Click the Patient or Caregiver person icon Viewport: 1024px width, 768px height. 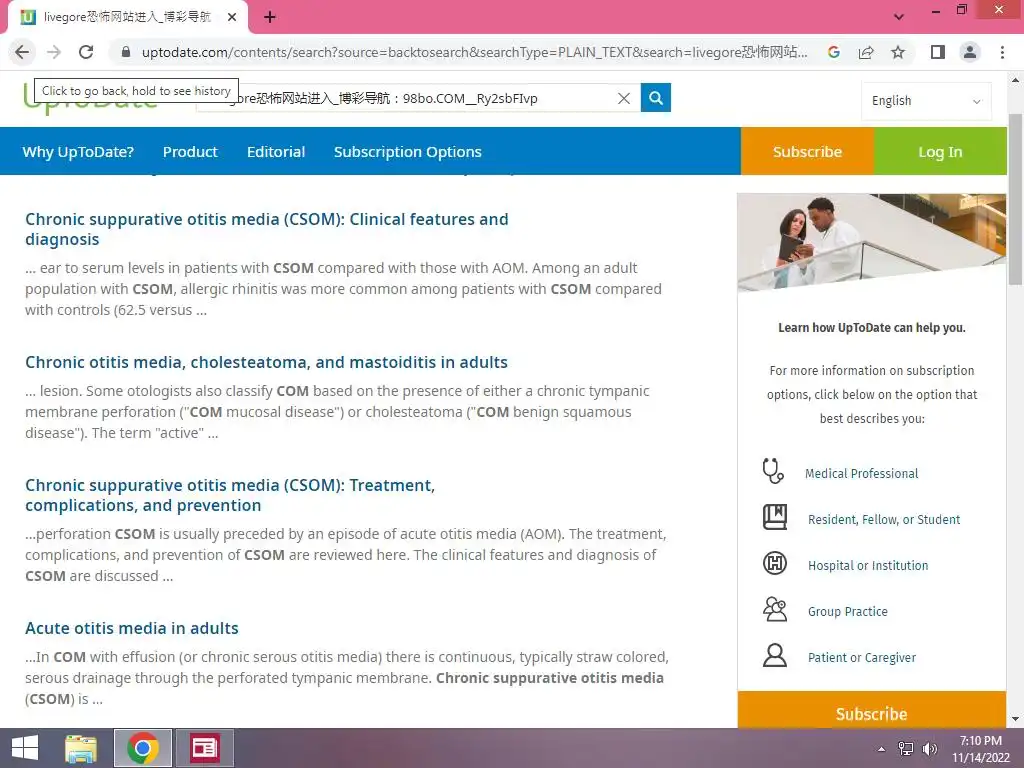[x=775, y=655]
